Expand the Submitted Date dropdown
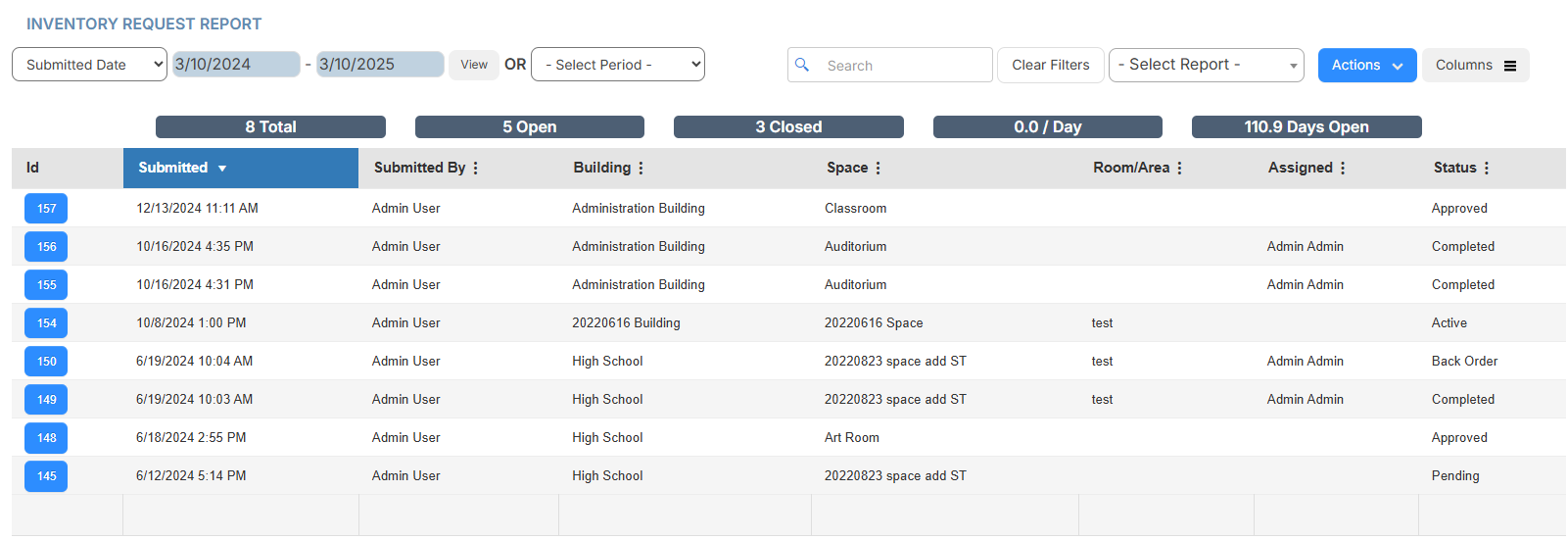 pos(89,65)
